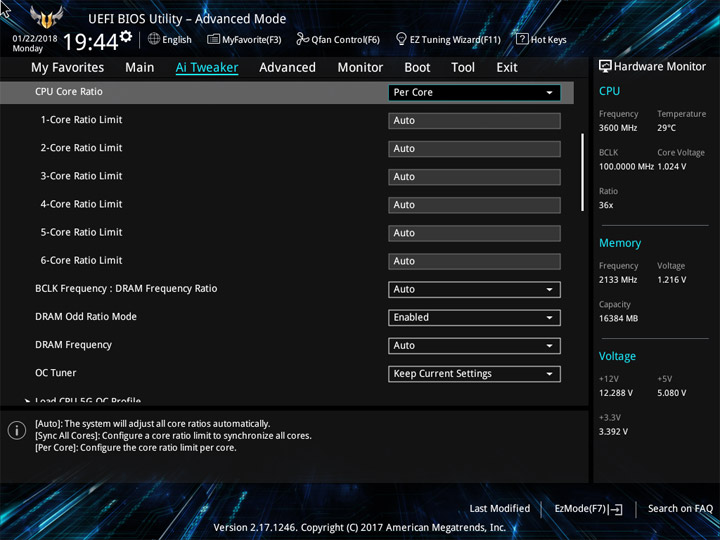Image resolution: width=720 pixels, height=540 pixels.
Task: Click the 12.288 V reading
Action: coord(615,393)
